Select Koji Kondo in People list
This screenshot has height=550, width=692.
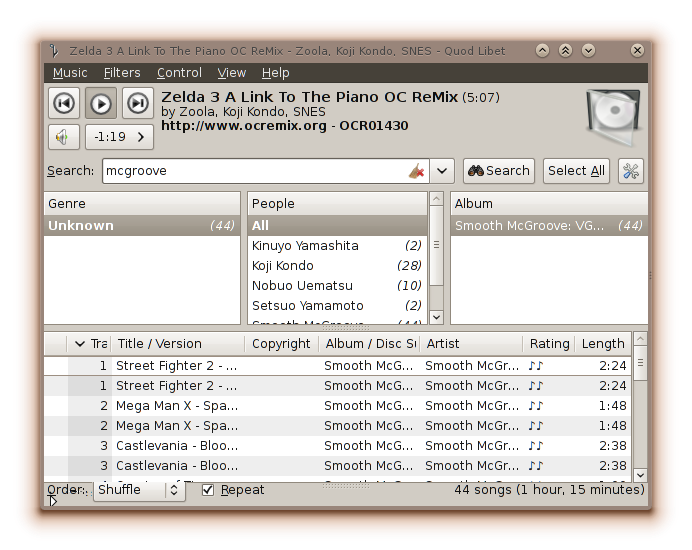coord(283,266)
